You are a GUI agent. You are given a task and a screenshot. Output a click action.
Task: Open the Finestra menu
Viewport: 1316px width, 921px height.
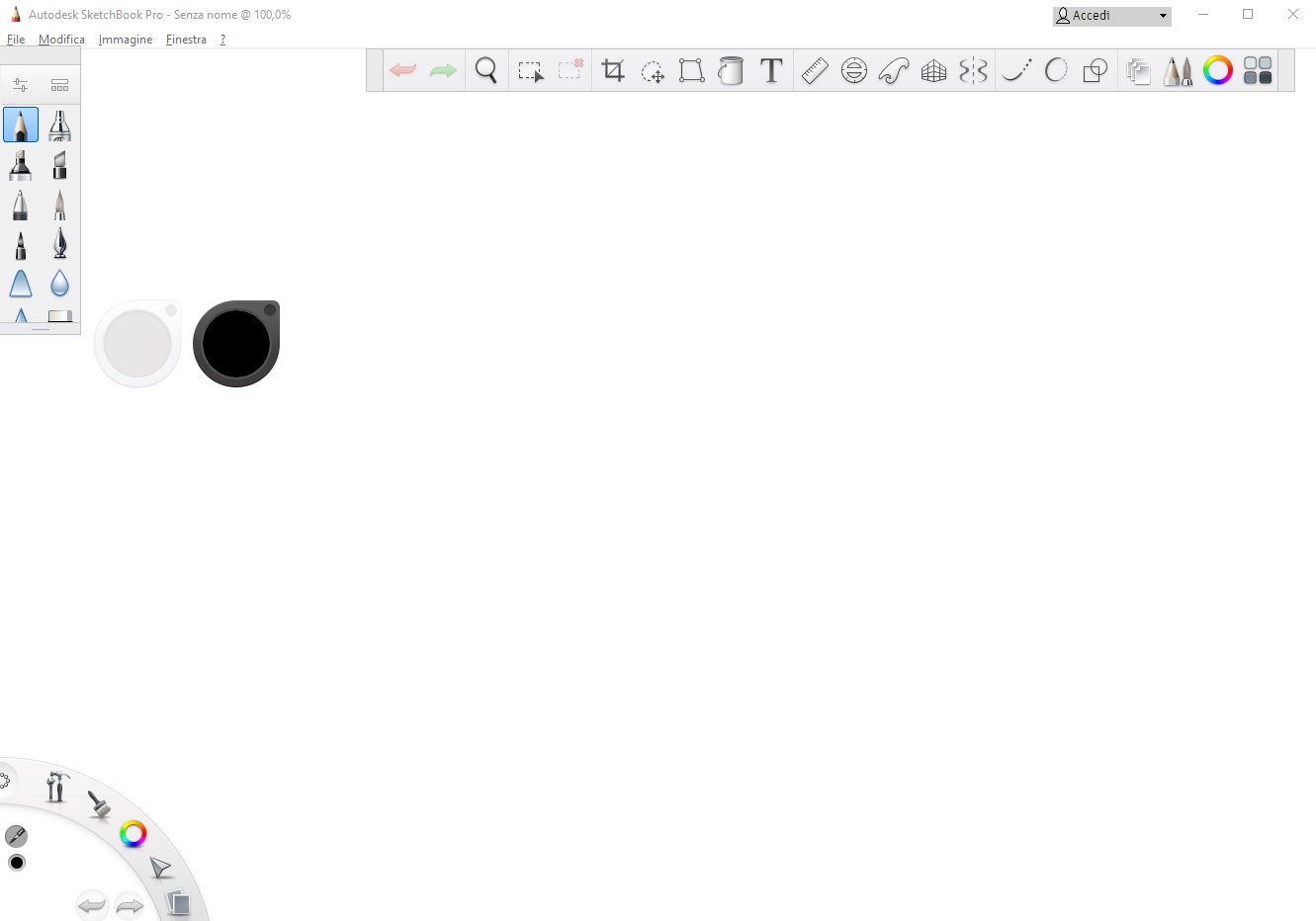coord(186,40)
